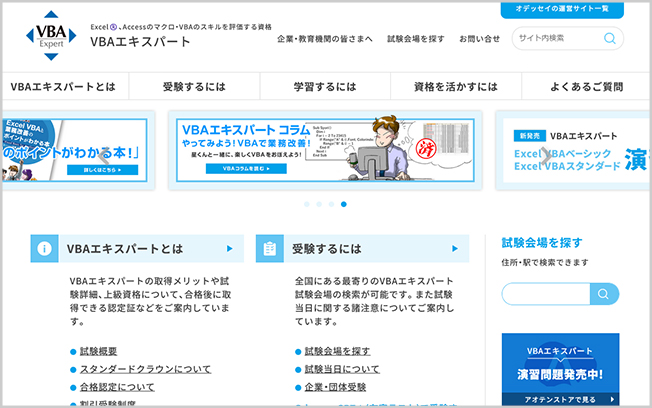Click 試験会場を探す header link
This screenshot has height=408, width=652.
[416, 39]
